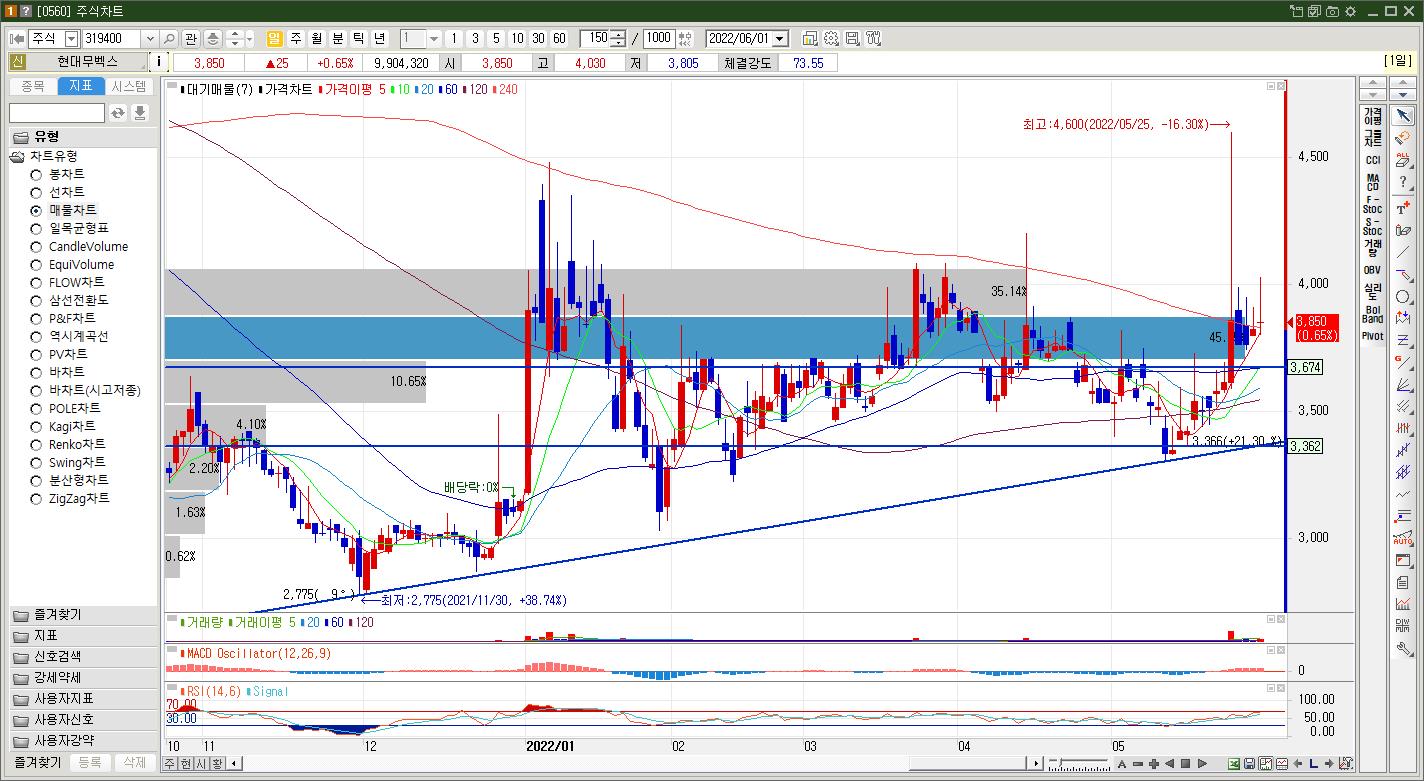1424x781 pixels.
Task: Add the OBV indicator from side list
Action: click(1372, 270)
